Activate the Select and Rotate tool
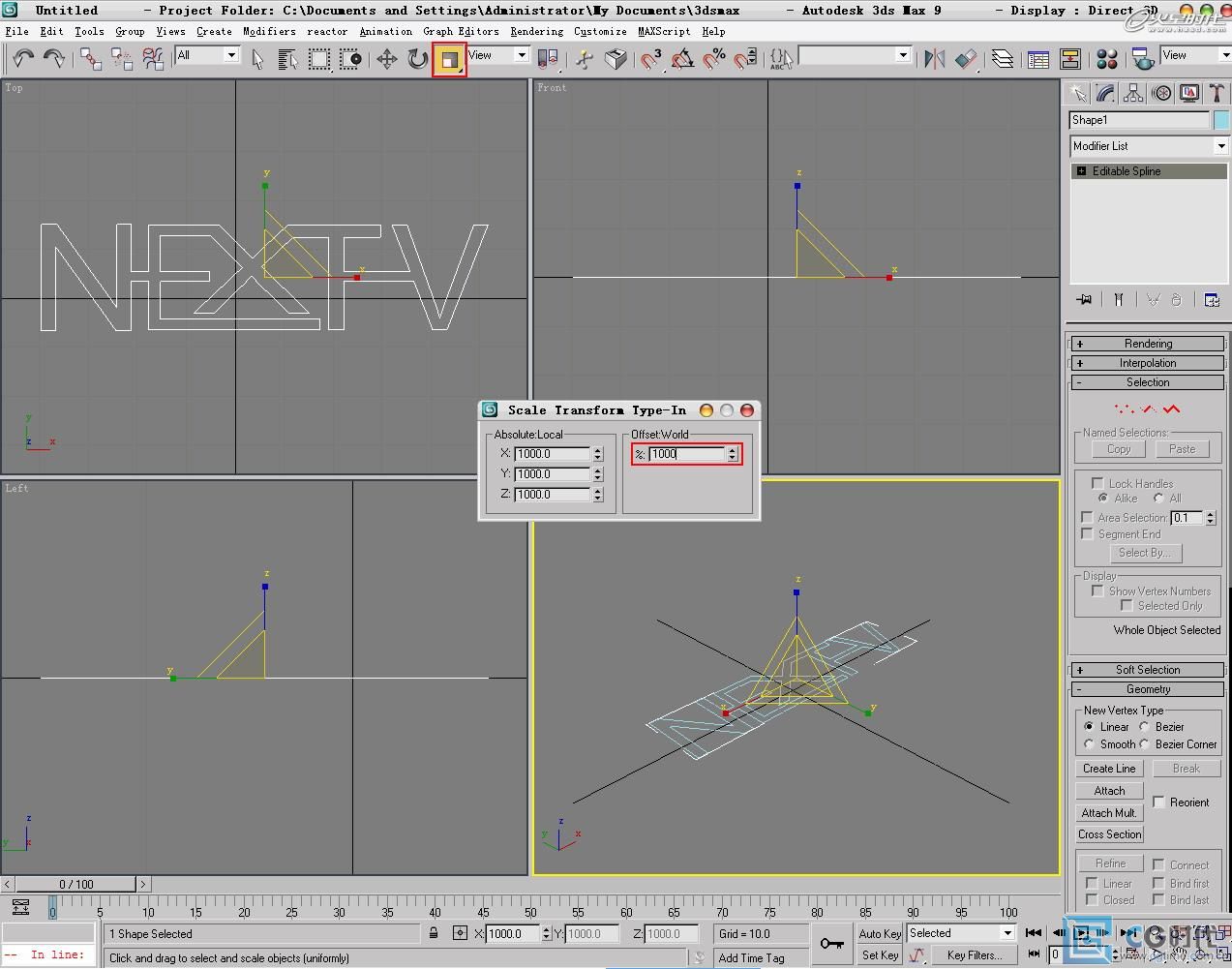Viewport: 1232px width, 969px height. tap(417, 59)
